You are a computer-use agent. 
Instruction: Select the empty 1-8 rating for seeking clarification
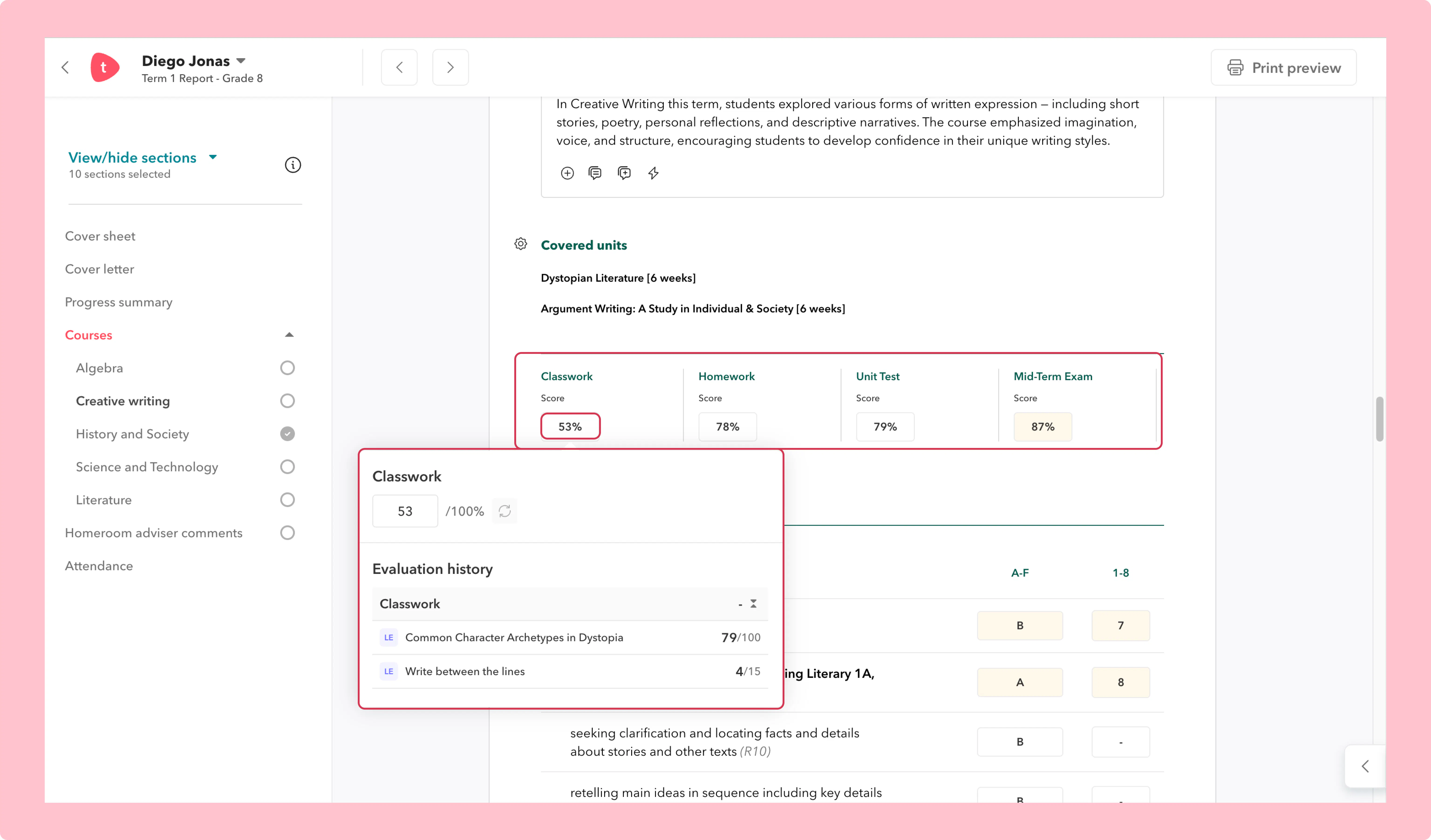pos(1120,741)
